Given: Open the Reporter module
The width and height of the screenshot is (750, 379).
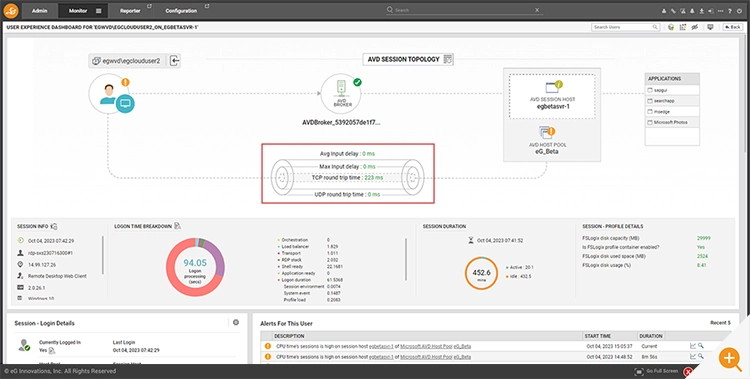Looking at the screenshot, I should 130,11.
